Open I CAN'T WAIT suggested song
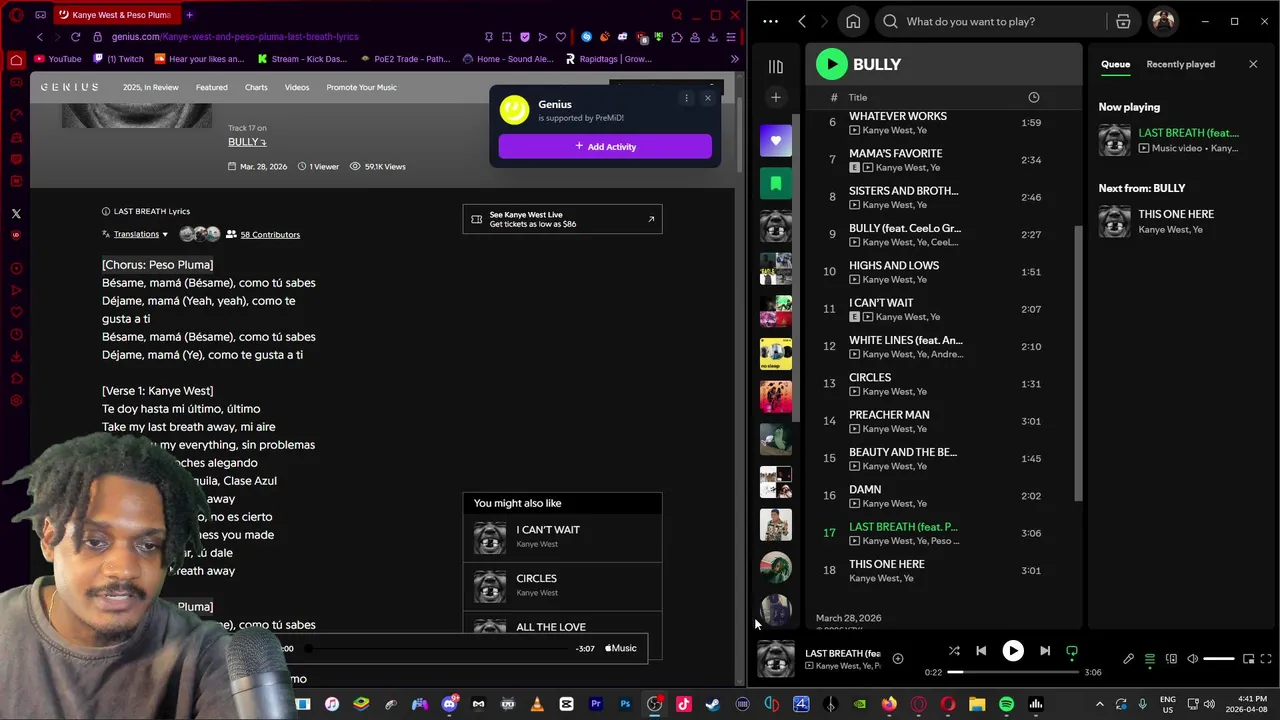 [x=562, y=537]
